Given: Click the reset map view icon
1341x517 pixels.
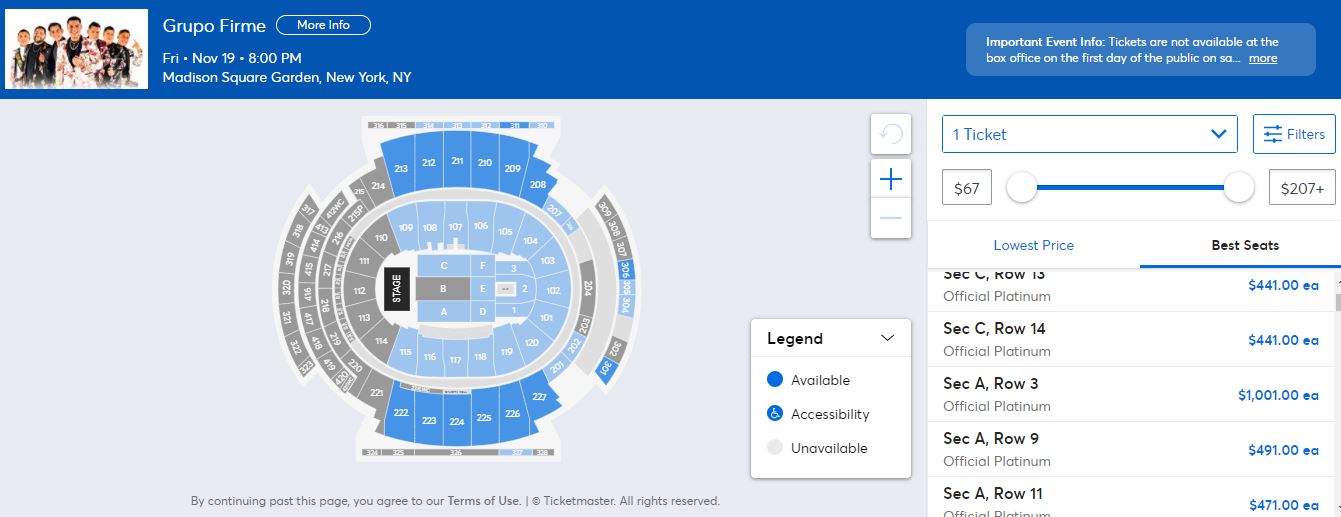Looking at the screenshot, I should coord(890,134).
